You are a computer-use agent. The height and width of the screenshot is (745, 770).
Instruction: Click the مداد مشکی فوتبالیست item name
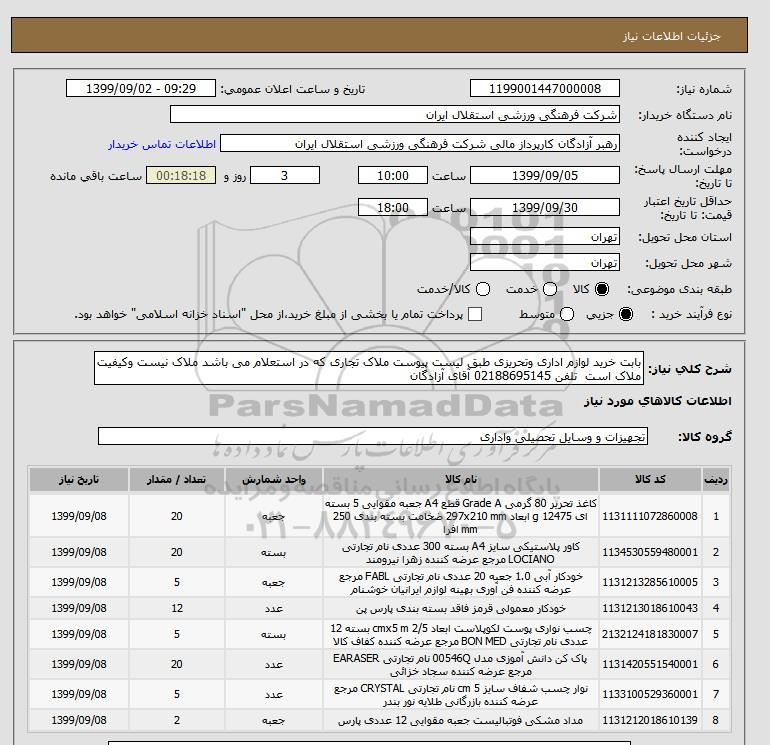coord(461,720)
